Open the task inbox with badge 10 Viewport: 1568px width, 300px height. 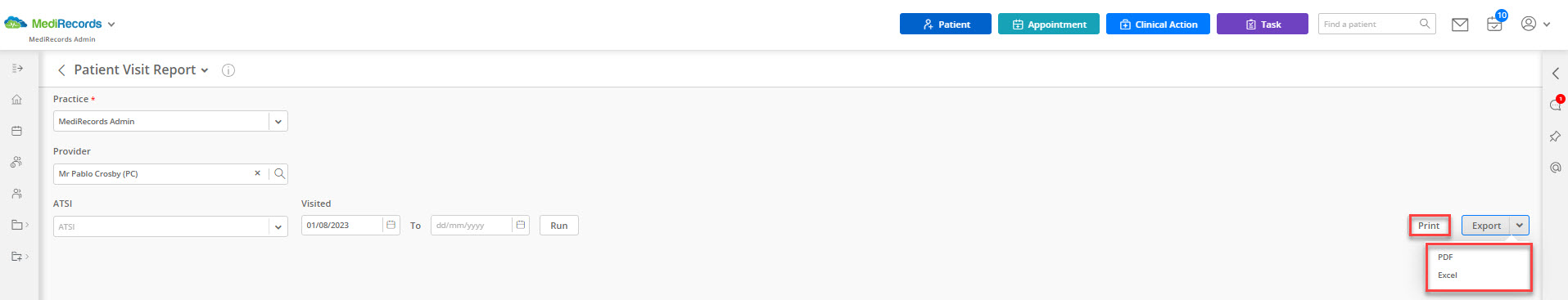[1495, 24]
